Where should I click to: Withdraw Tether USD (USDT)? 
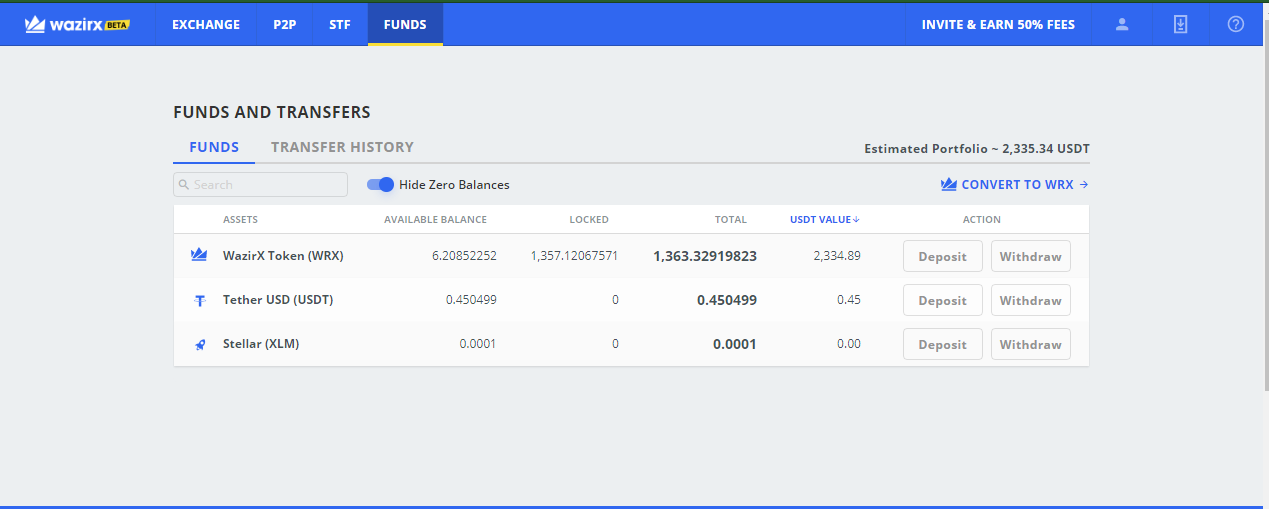point(1031,300)
